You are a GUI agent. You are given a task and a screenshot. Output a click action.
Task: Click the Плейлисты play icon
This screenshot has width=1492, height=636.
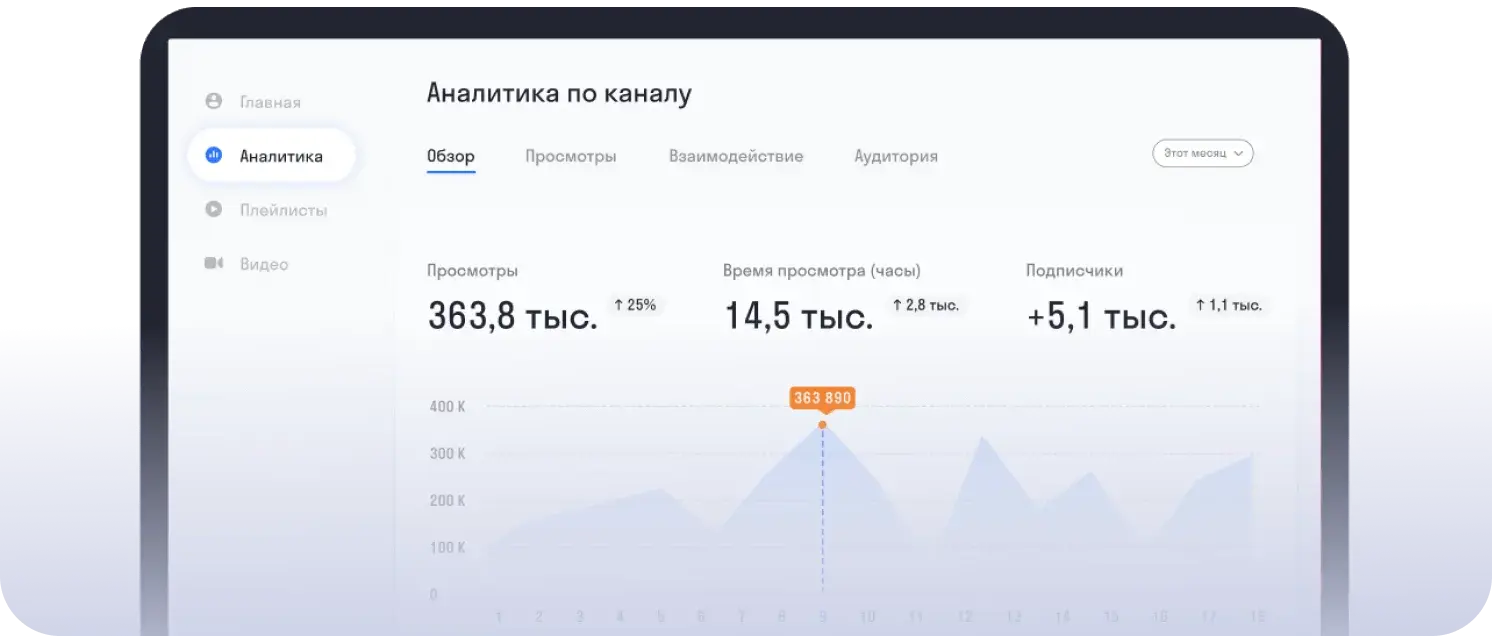(x=213, y=209)
